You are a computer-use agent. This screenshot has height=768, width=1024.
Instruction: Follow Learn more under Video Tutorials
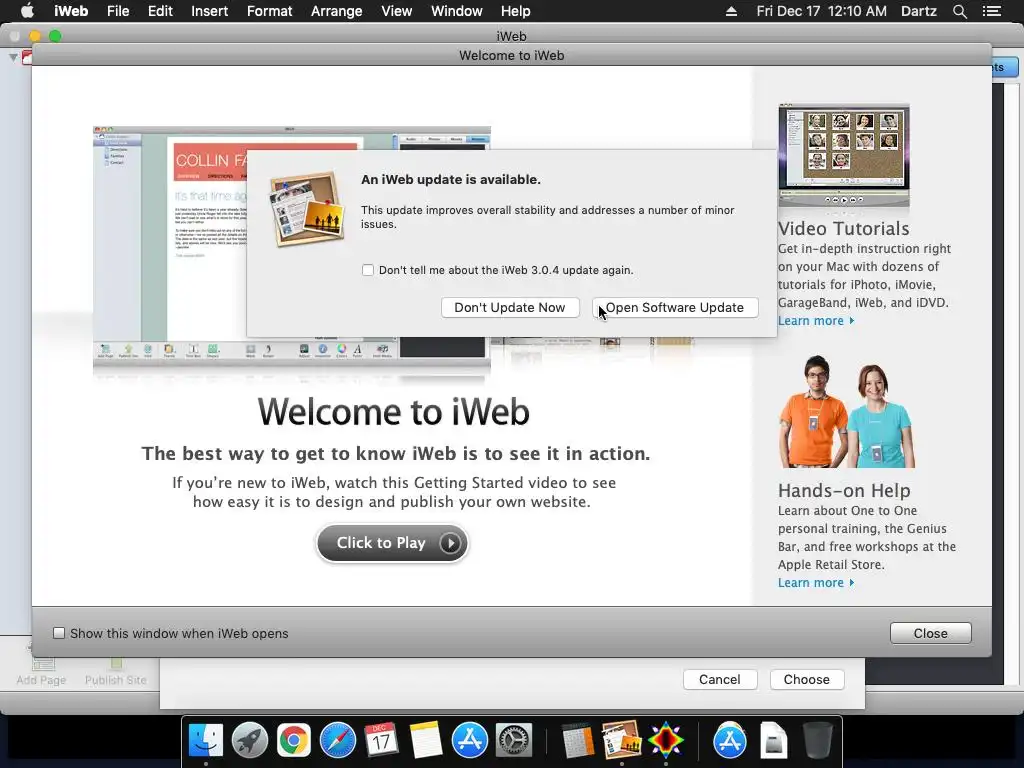[816, 321]
